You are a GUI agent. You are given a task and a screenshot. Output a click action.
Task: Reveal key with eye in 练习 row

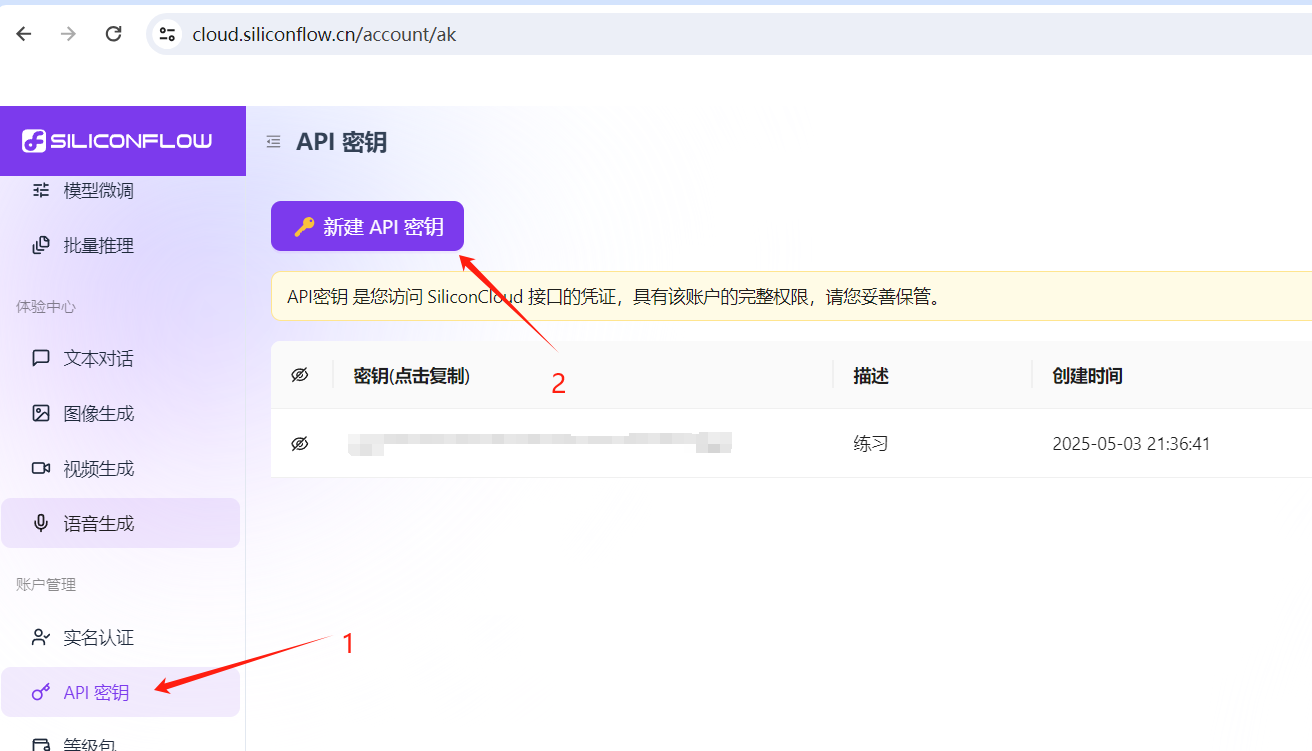[300, 444]
